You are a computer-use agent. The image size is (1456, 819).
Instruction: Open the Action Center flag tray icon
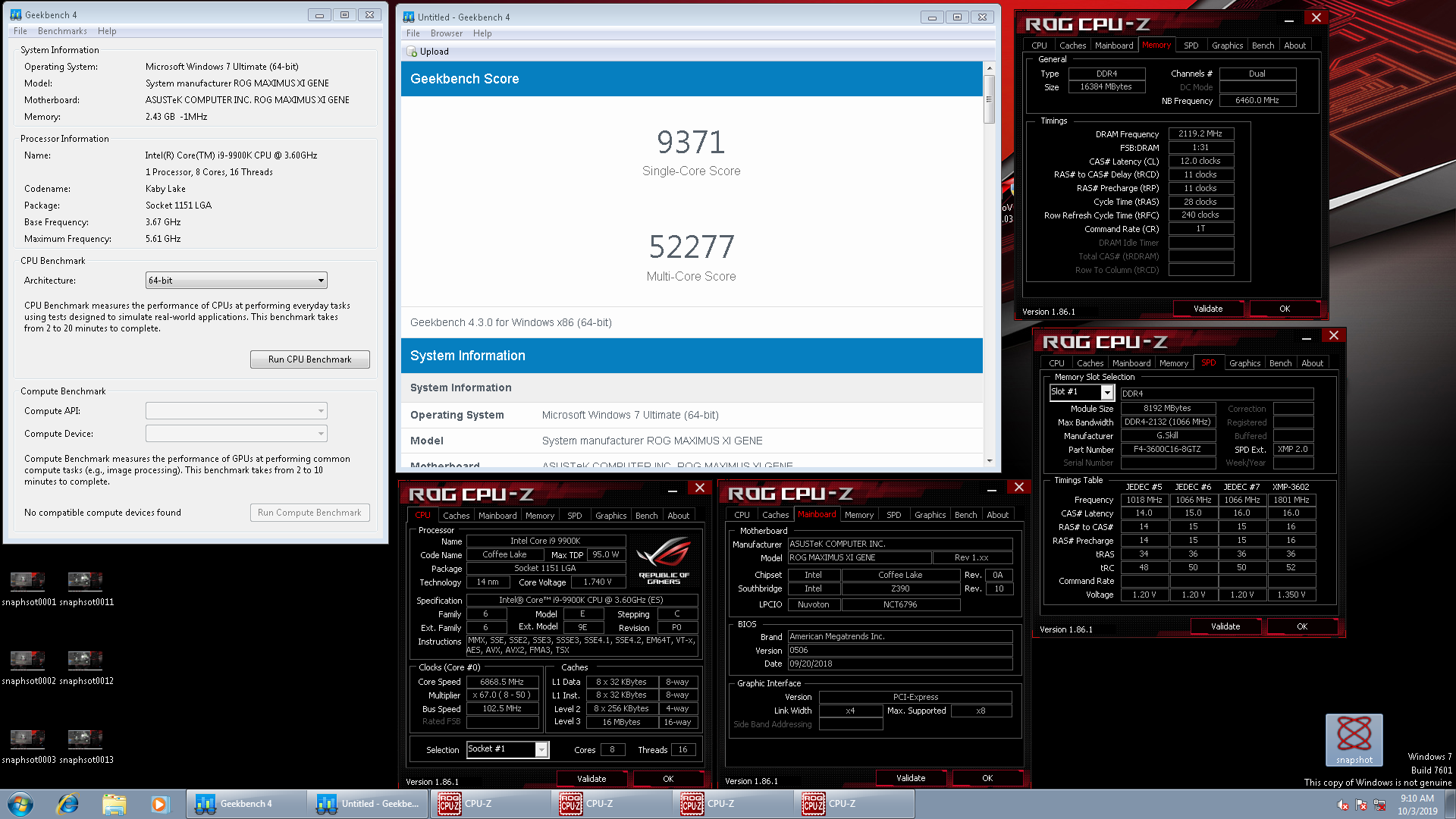click(1361, 805)
